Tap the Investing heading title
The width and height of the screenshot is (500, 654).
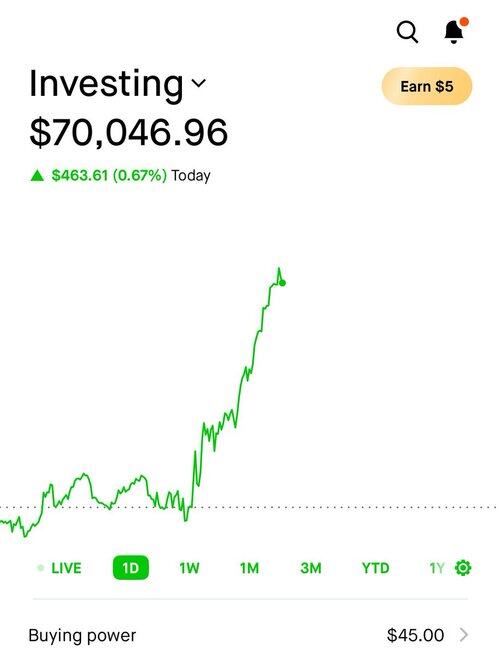(106, 86)
